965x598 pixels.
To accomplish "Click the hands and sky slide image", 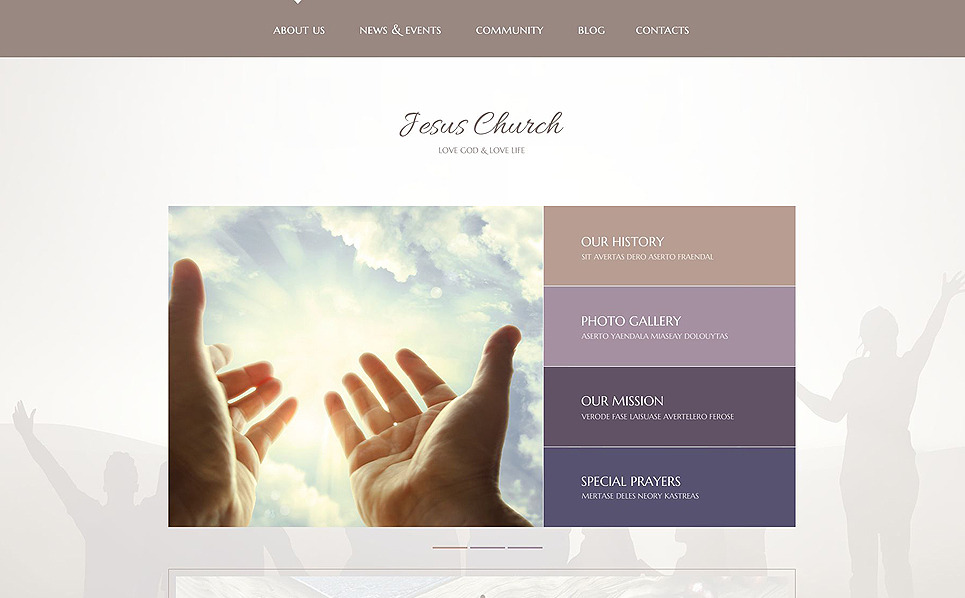I will coord(356,366).
